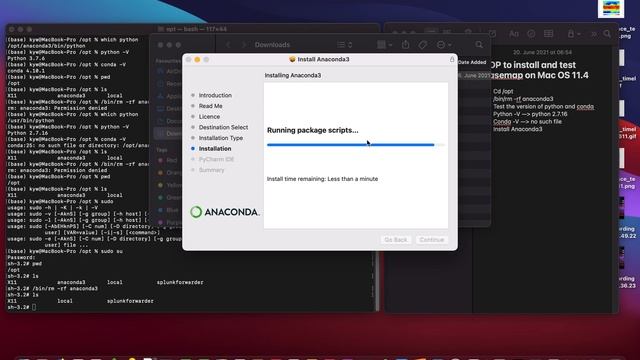Click Finder edit tags icon

click(422, 44)
